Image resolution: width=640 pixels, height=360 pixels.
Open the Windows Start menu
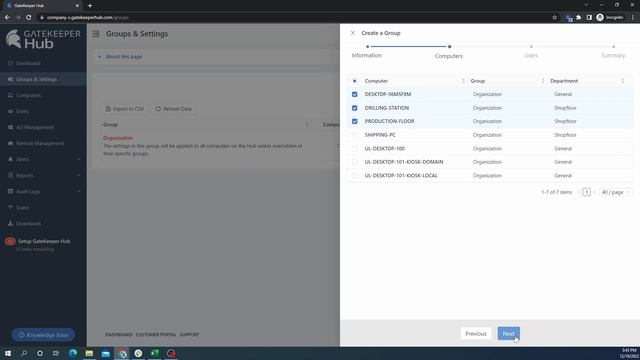point(8,353)
